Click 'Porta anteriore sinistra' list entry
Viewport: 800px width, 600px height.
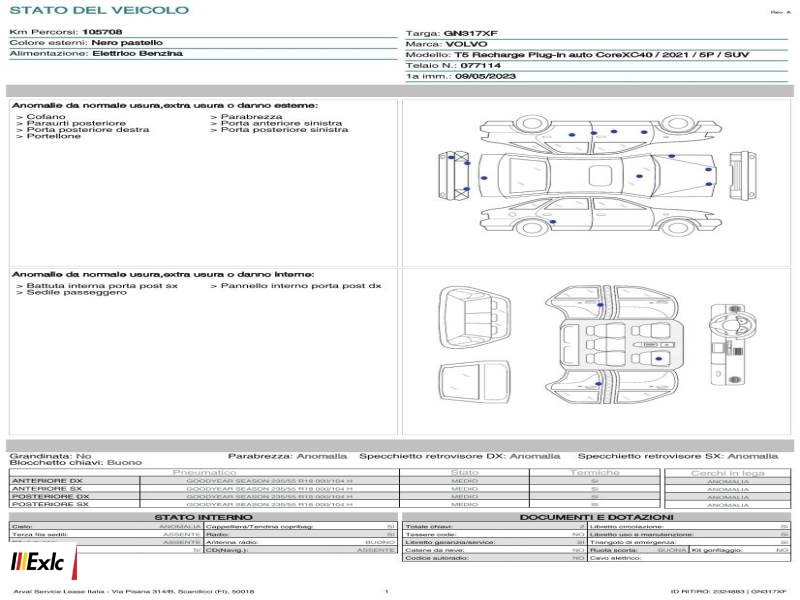281,123
